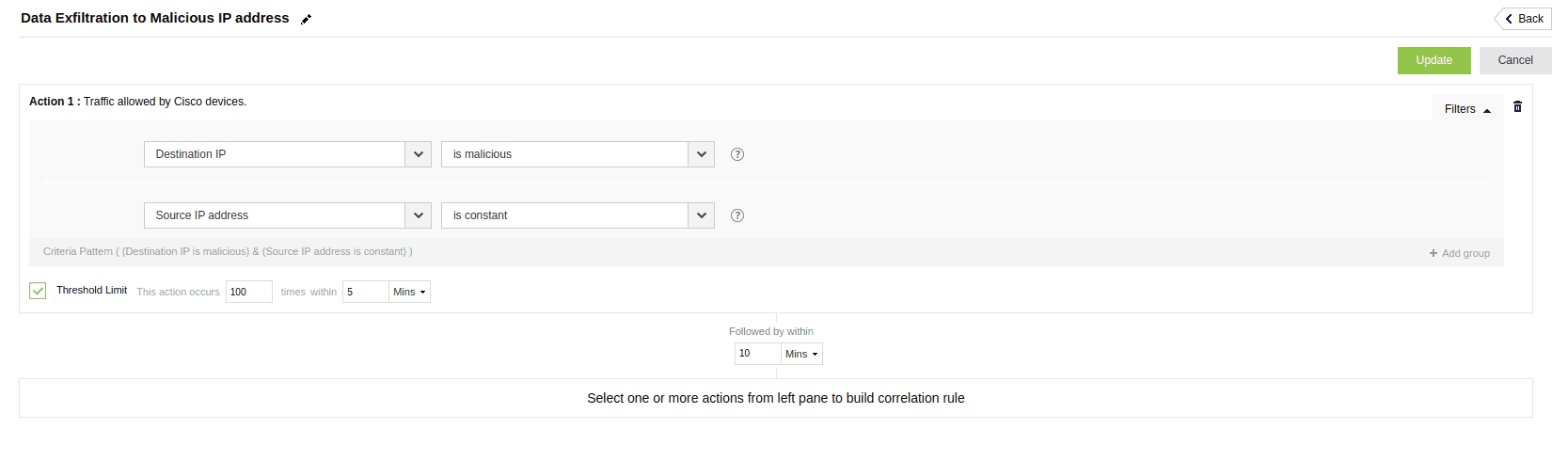1568x461 pixels.
Task: Click the threshold occurrence count field
Action: 248,292
